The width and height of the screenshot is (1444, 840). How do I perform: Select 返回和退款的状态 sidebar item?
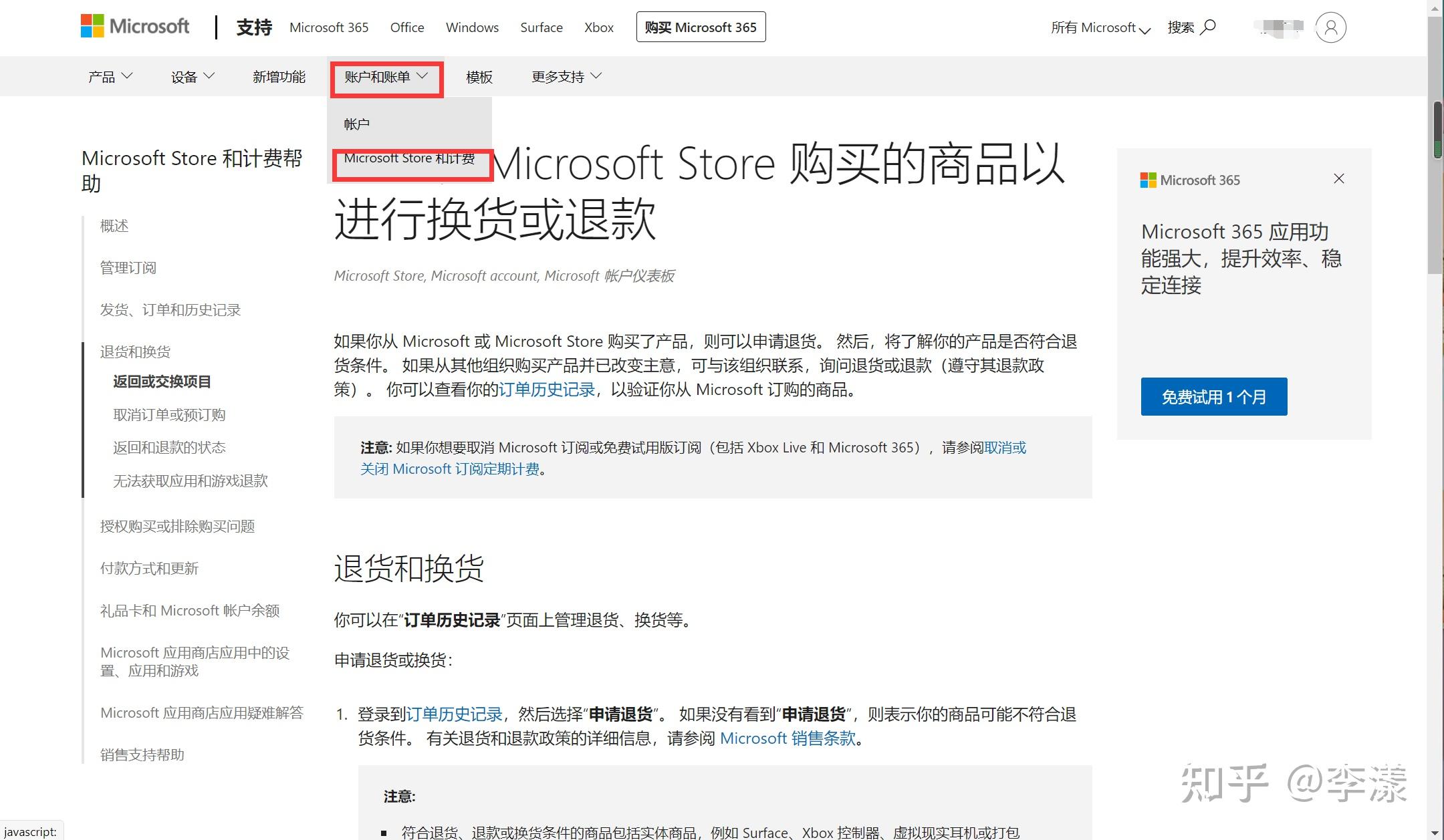tap(169, 448)
